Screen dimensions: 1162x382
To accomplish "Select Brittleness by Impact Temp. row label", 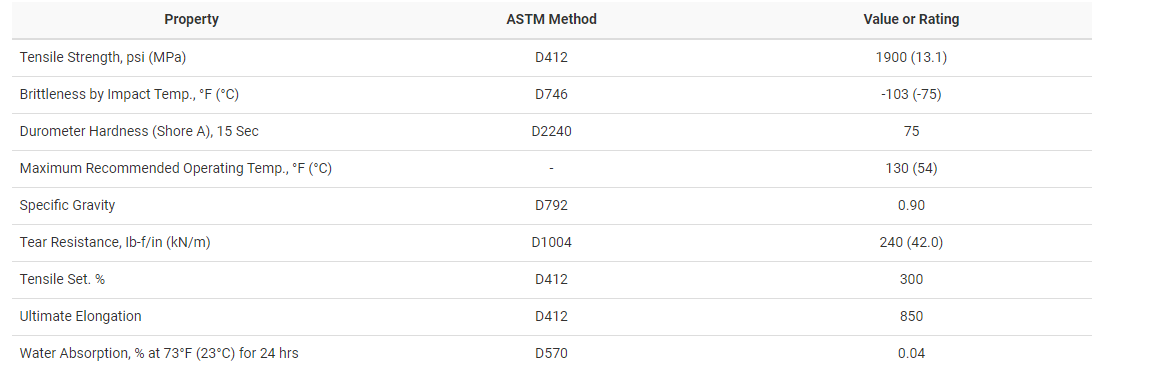I will [129, 94].
